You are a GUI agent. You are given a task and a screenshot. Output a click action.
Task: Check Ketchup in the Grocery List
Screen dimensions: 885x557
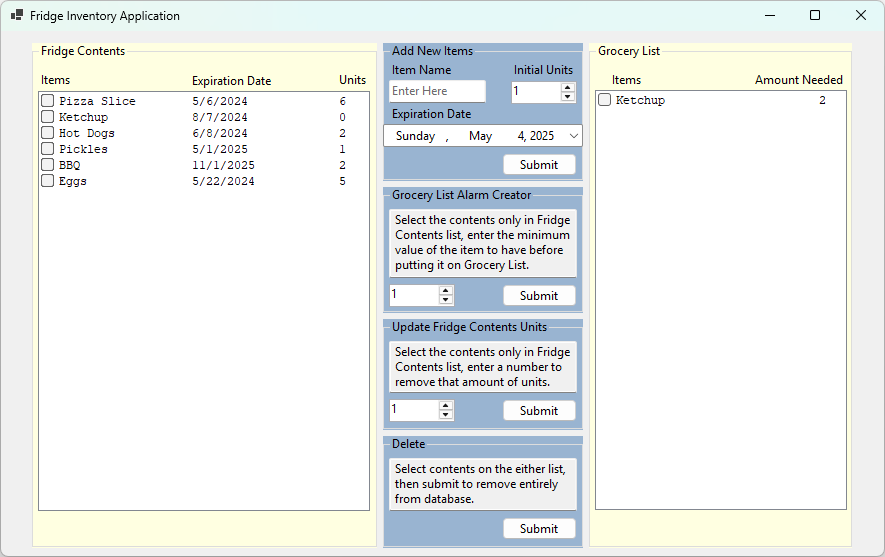(x=604, y=100)
